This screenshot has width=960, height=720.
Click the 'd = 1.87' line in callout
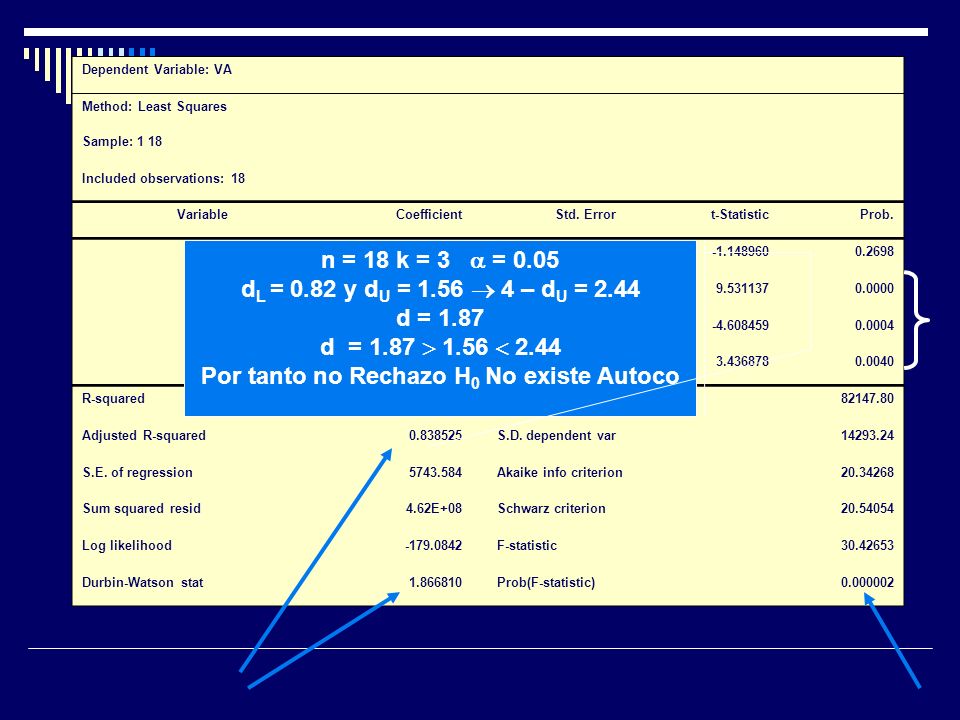pos(440,318)
